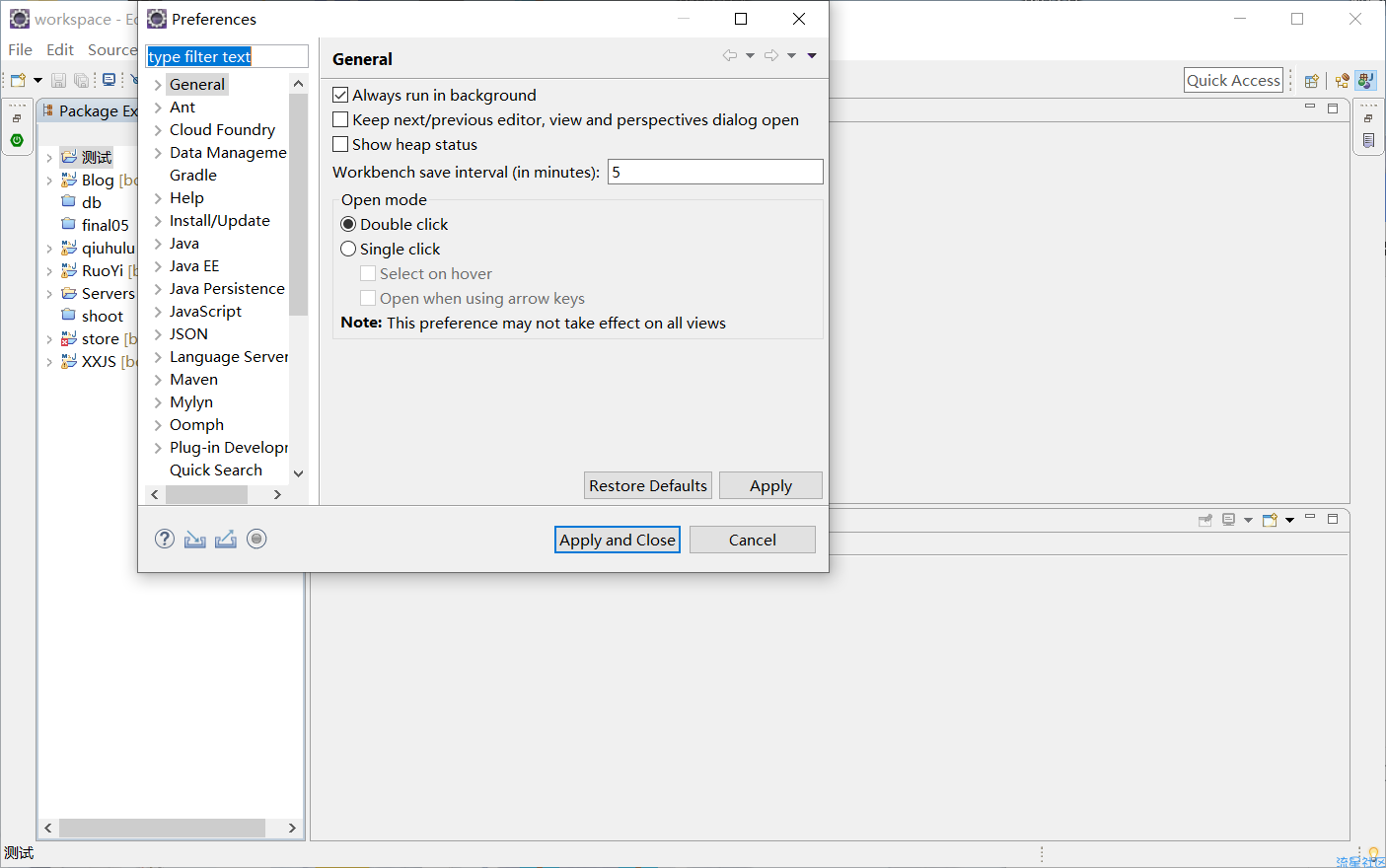This screenshot has height=868, width=1386.
Task: Open the Open Perspective icon
Action: (1311, 81)
